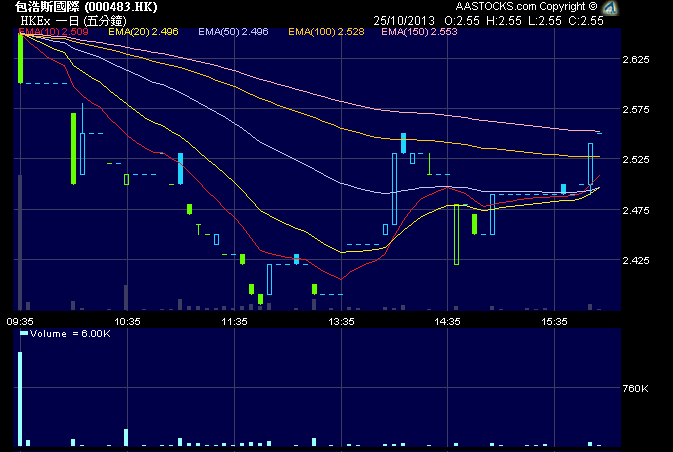This screenshot has width=673, height=452.
Task: Click the close value C:2.55
Action: coord(586,21)
